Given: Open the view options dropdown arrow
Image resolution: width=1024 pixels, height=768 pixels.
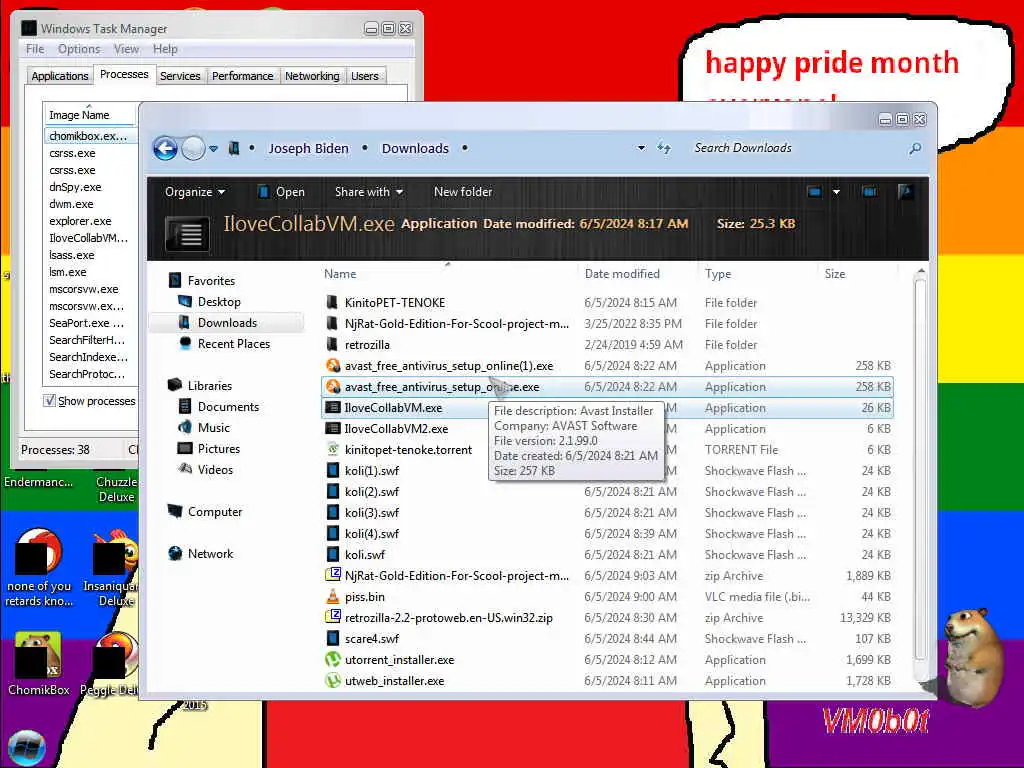Looking at the screenshot, I should pyautogui.click(x=836, y=192).
